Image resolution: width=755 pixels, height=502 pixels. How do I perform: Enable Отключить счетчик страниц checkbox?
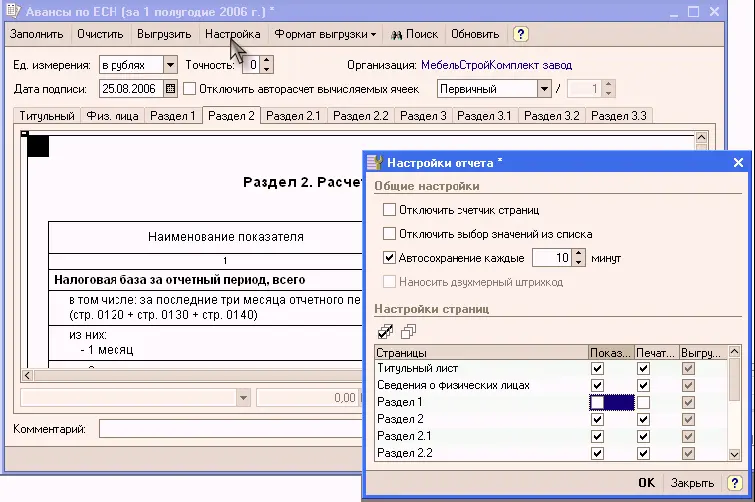(389, 209)
